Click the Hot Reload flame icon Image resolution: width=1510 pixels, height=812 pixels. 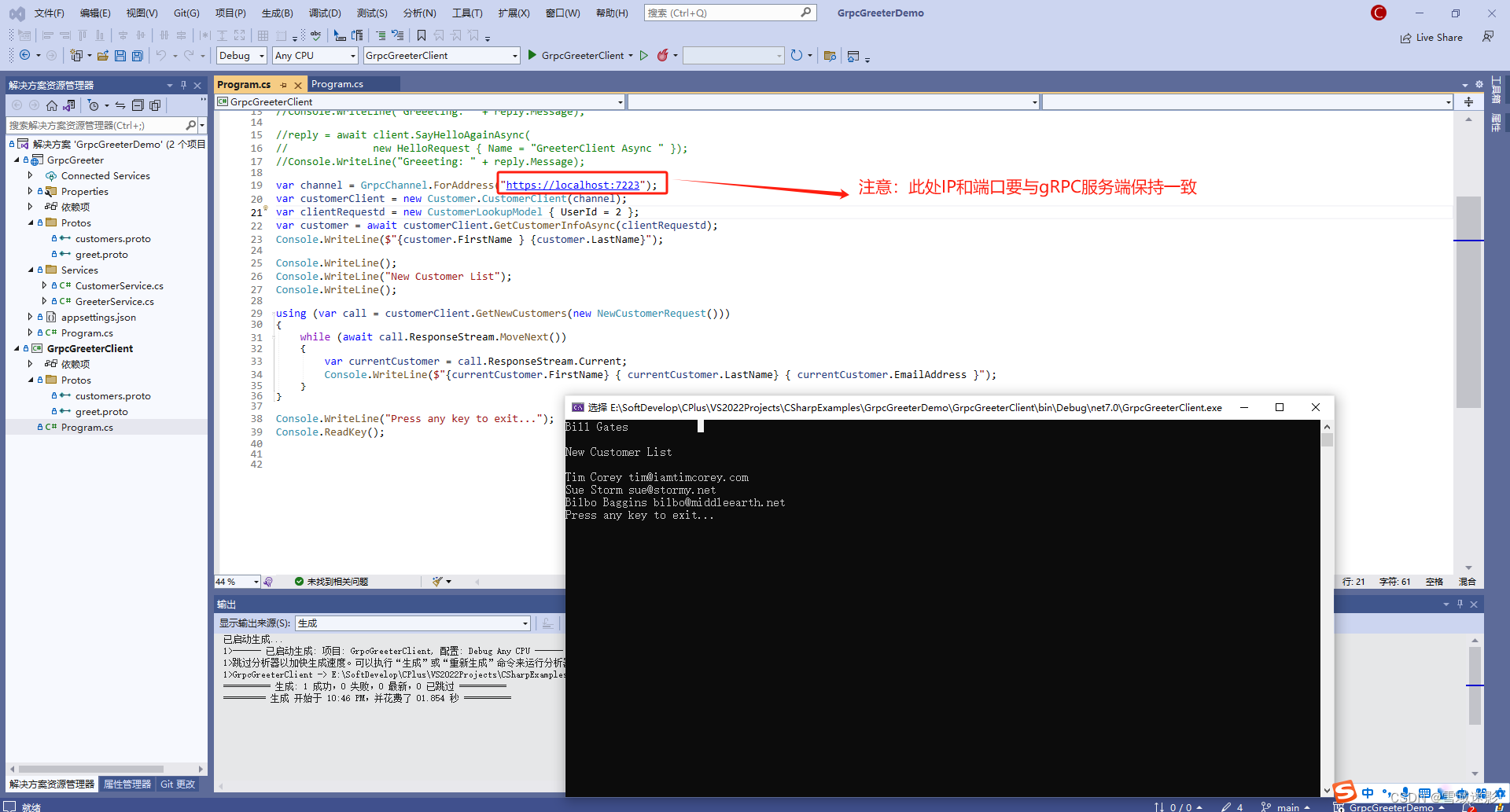click(663, 55)
